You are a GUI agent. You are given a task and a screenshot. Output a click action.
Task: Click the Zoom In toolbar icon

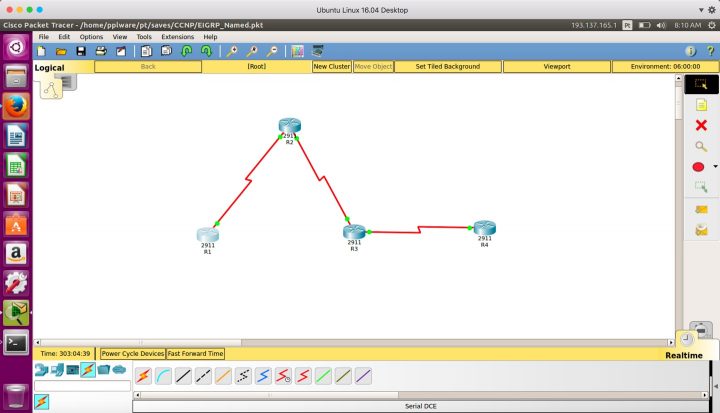pyautogui.click(x=232, y=51)
